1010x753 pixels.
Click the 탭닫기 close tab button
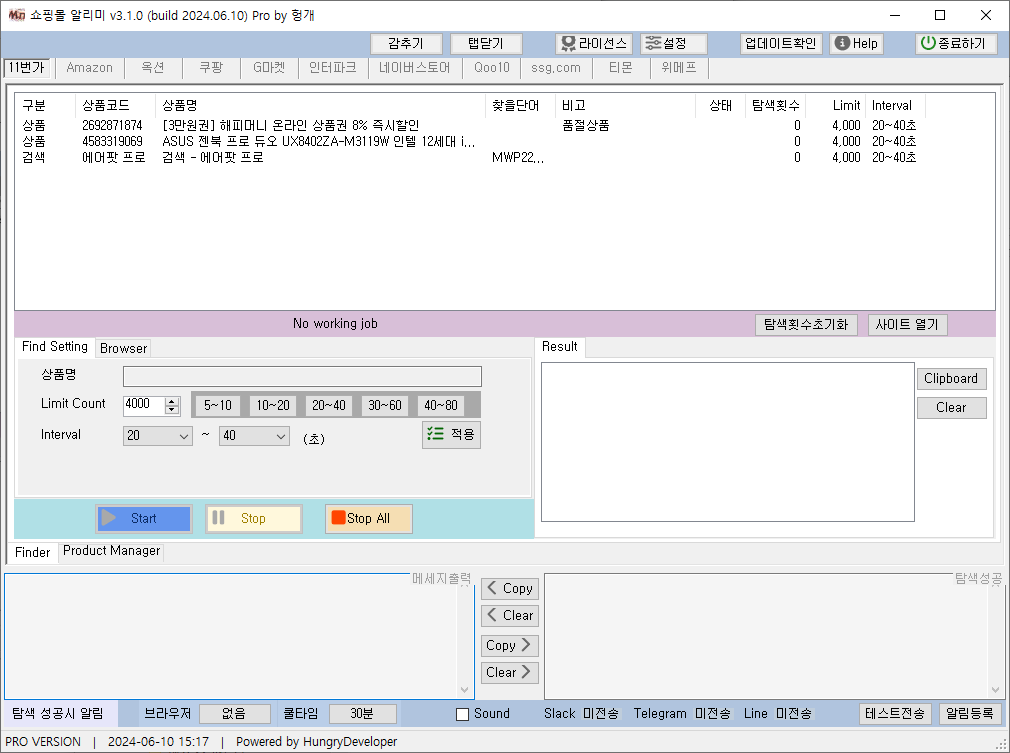point(486,44)
